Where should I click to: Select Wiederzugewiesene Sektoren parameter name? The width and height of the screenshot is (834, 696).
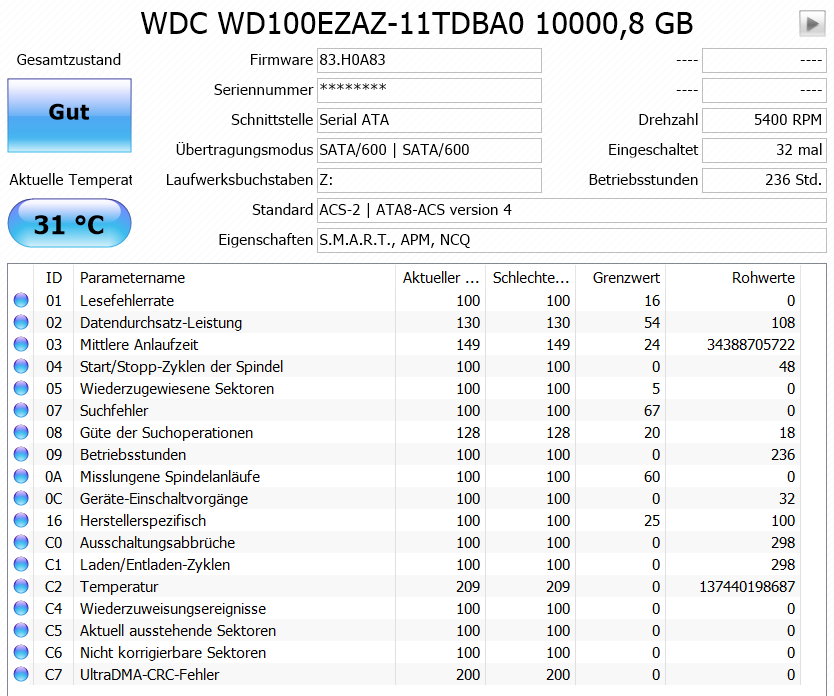[177, 389]
